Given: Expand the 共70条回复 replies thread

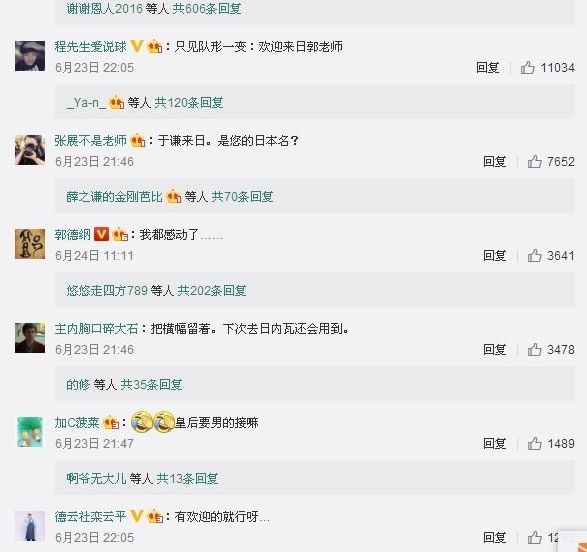Looking at the screenshot, I should (242, 196).
